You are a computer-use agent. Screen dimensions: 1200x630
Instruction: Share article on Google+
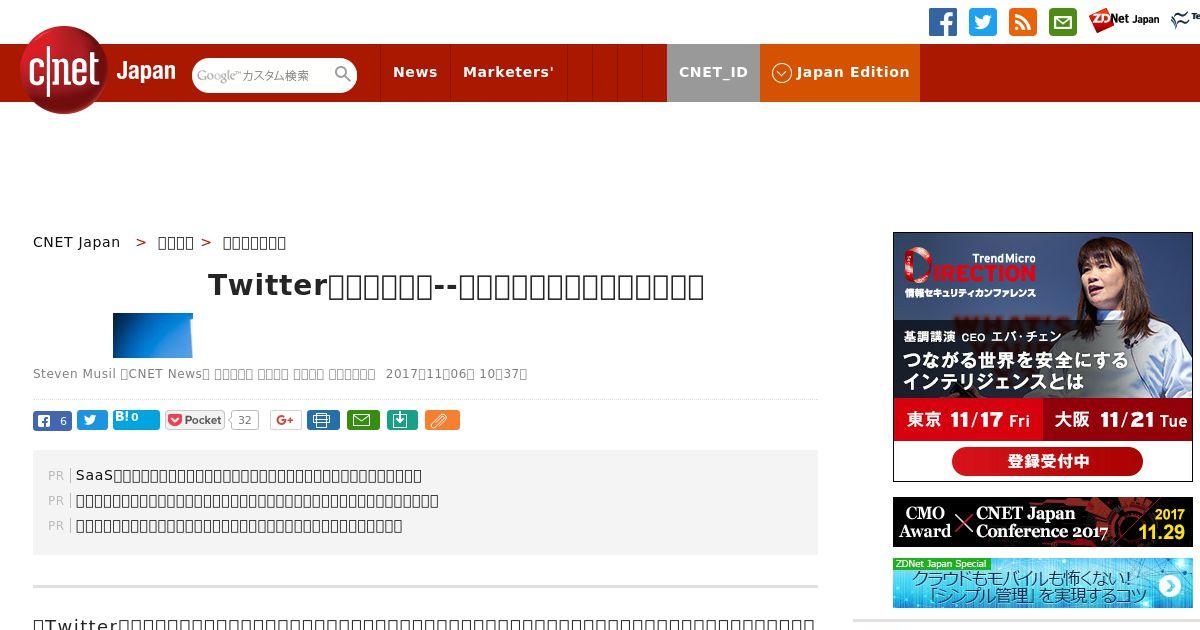coord(285,420)
